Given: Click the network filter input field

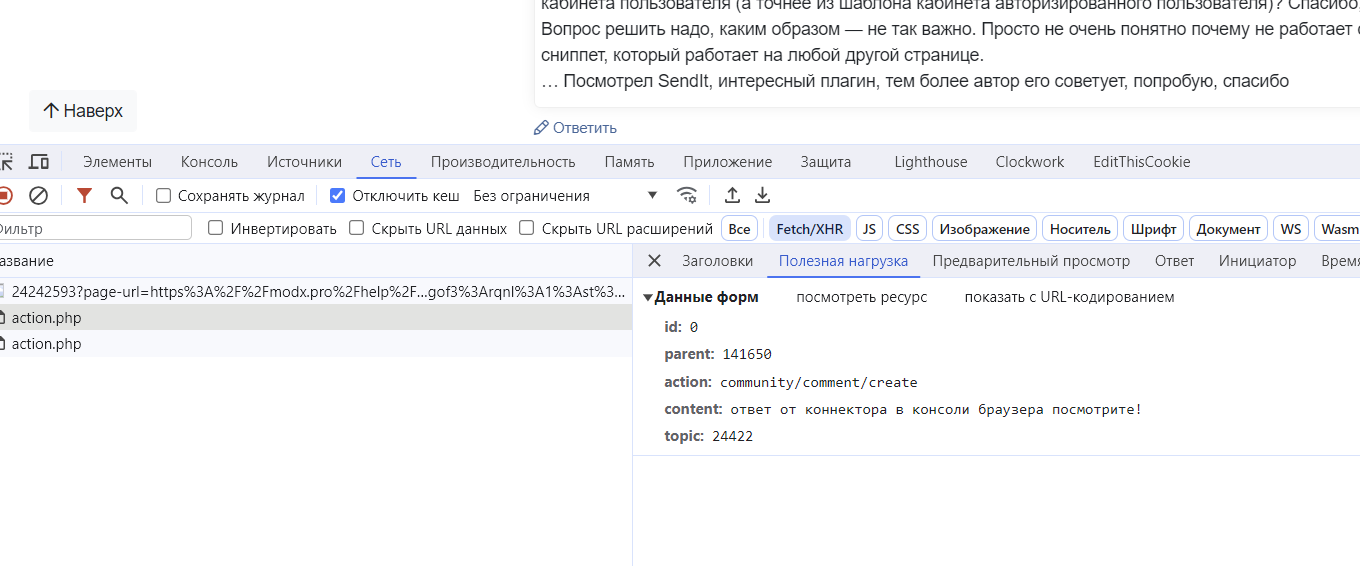Looking at the screenshot, I should click(93, 229).
